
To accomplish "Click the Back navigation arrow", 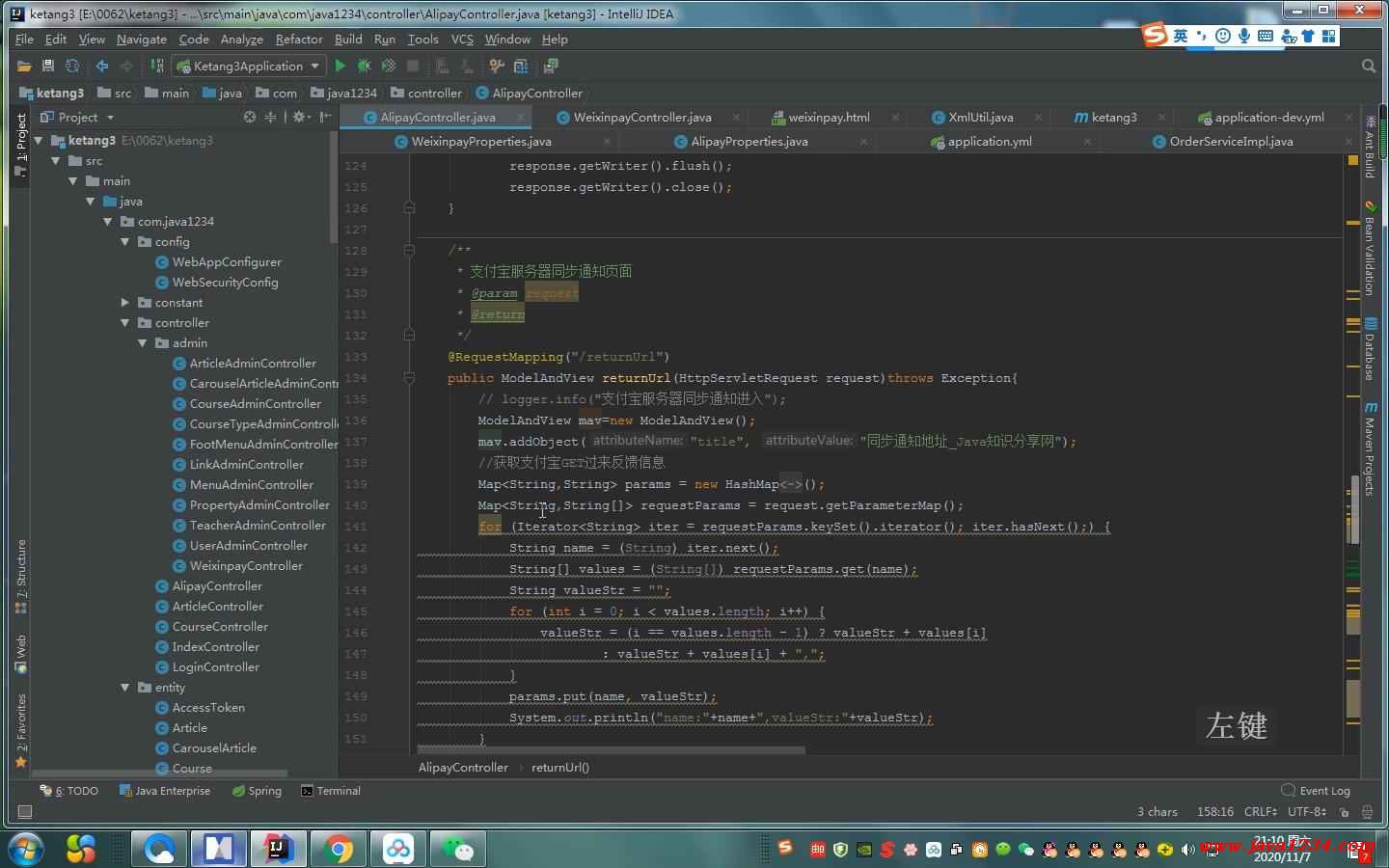I will [102, 66].
